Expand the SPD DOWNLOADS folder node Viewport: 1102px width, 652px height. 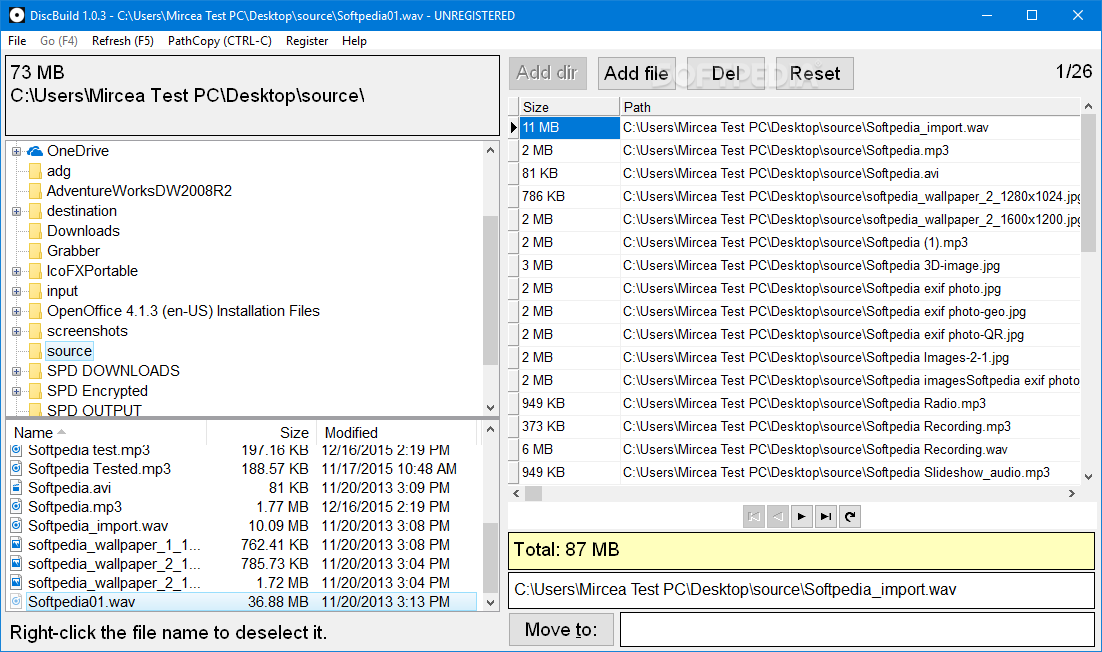click(16, 372)
